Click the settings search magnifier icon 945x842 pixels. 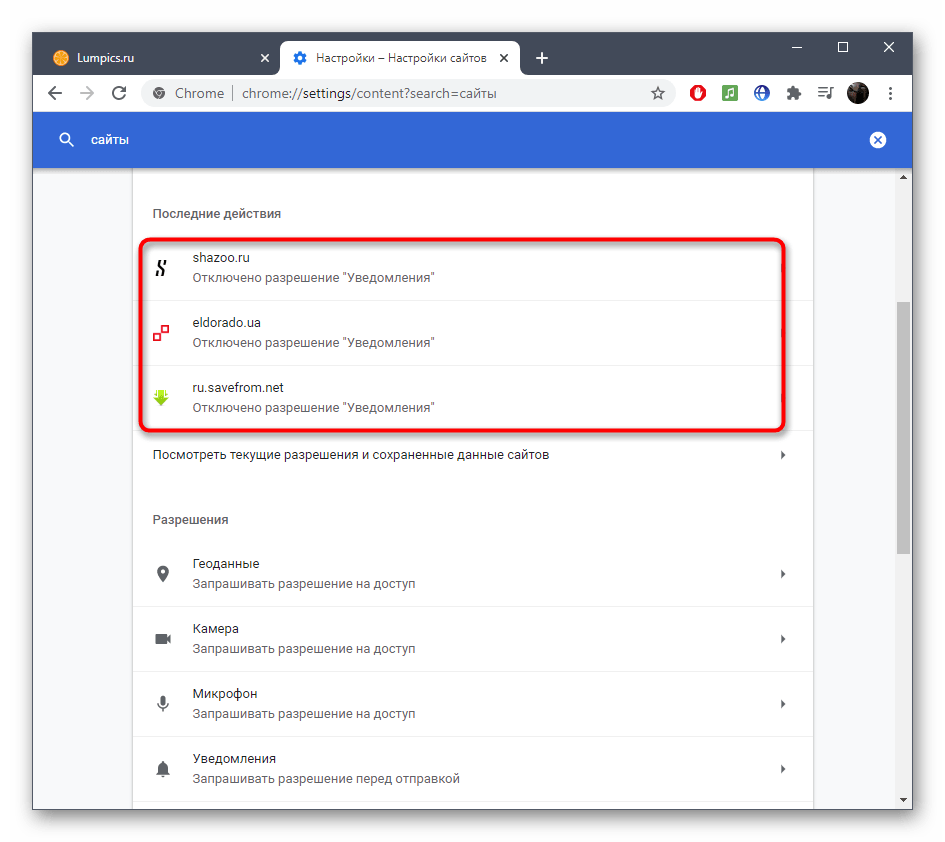point(66,140)
